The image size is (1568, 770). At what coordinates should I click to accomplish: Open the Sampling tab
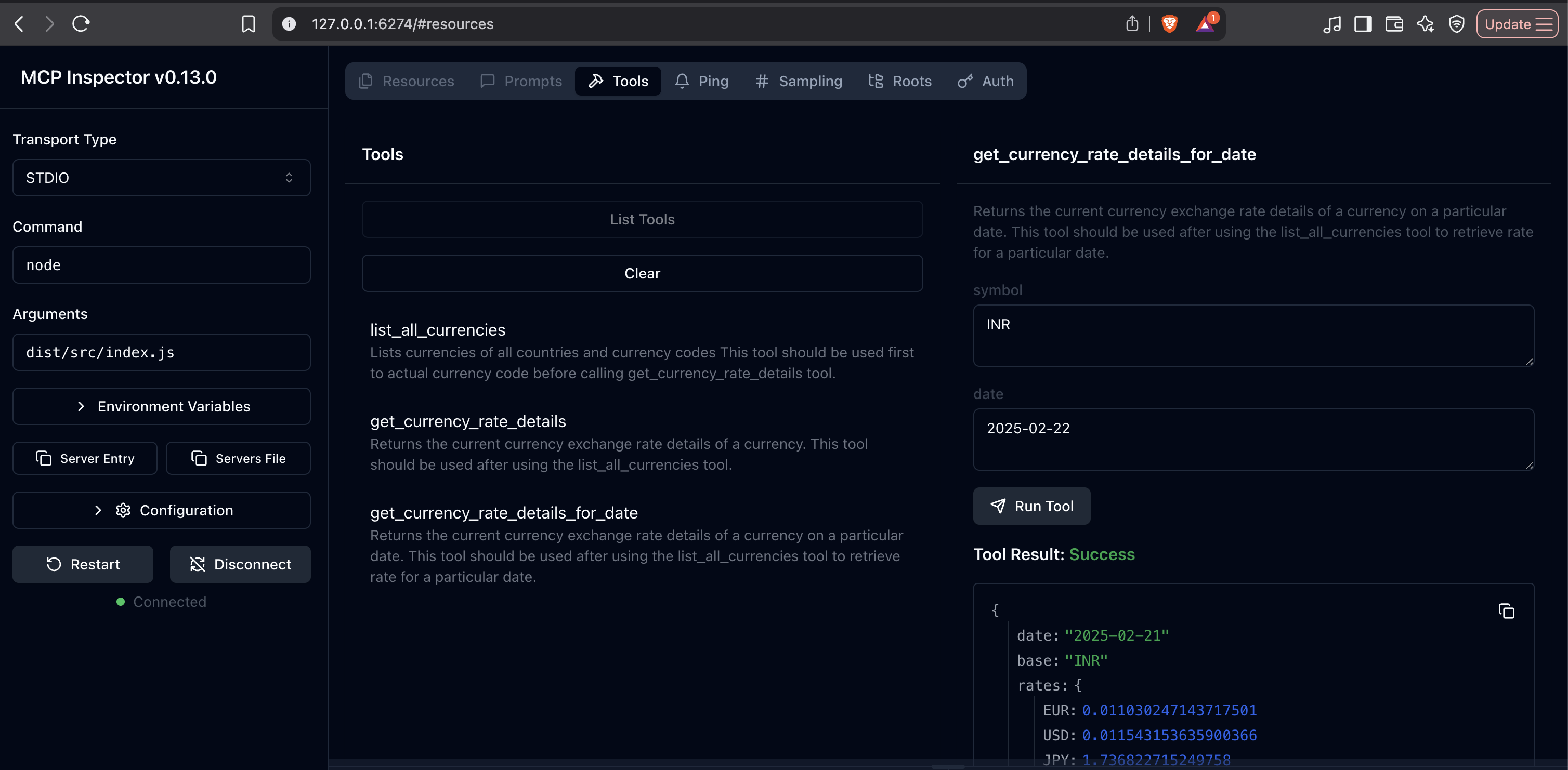point(798,81)
